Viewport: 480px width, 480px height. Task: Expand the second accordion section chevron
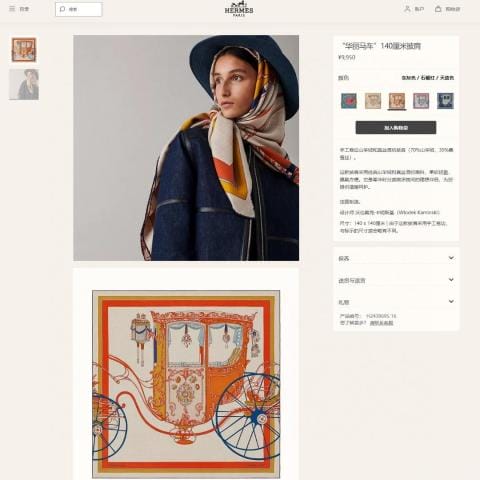451,279
